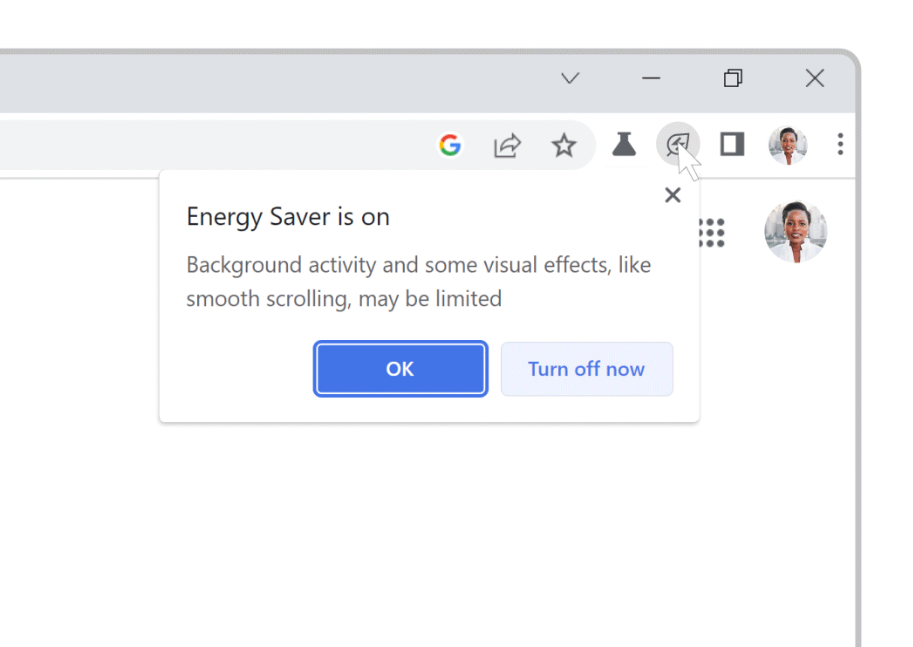Close the Chrome window

(x=815, y=78)
